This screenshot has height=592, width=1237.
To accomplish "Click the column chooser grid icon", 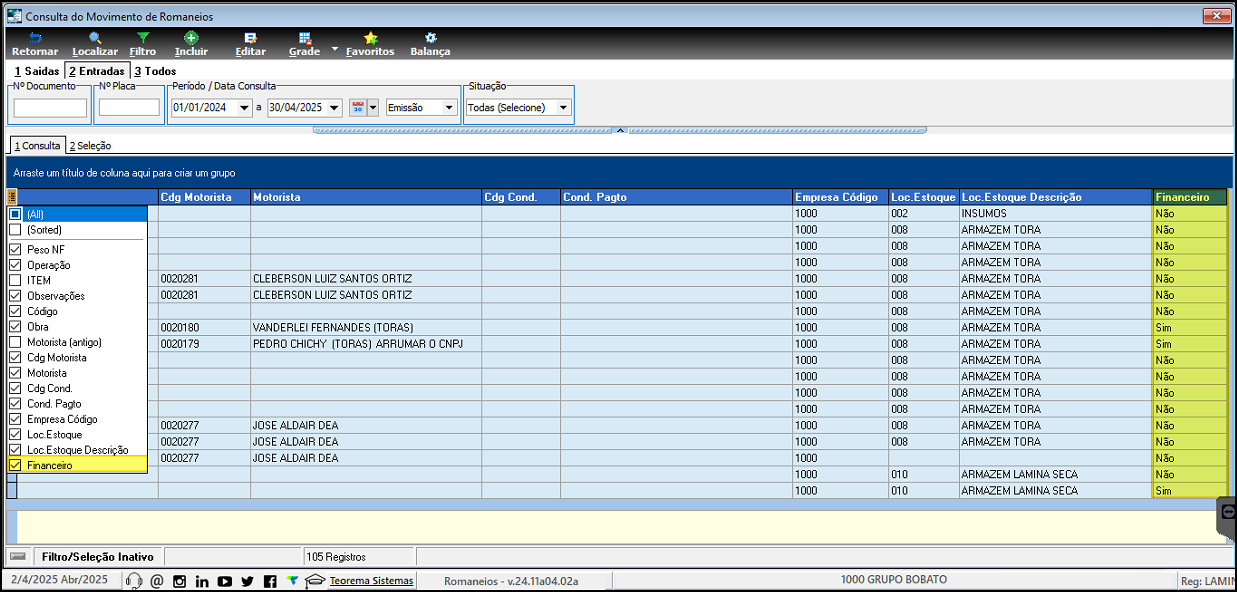I will click(12, 197).
